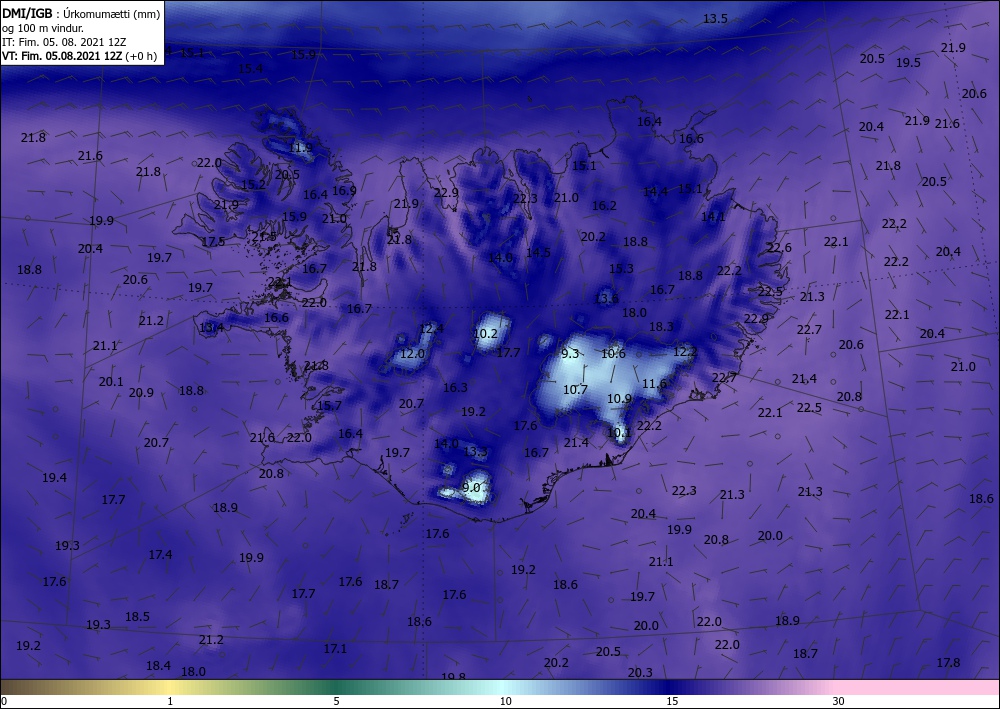Click the 'DMI/IGB : Úrkomumætti (mm)' title text

pos(80,12)
